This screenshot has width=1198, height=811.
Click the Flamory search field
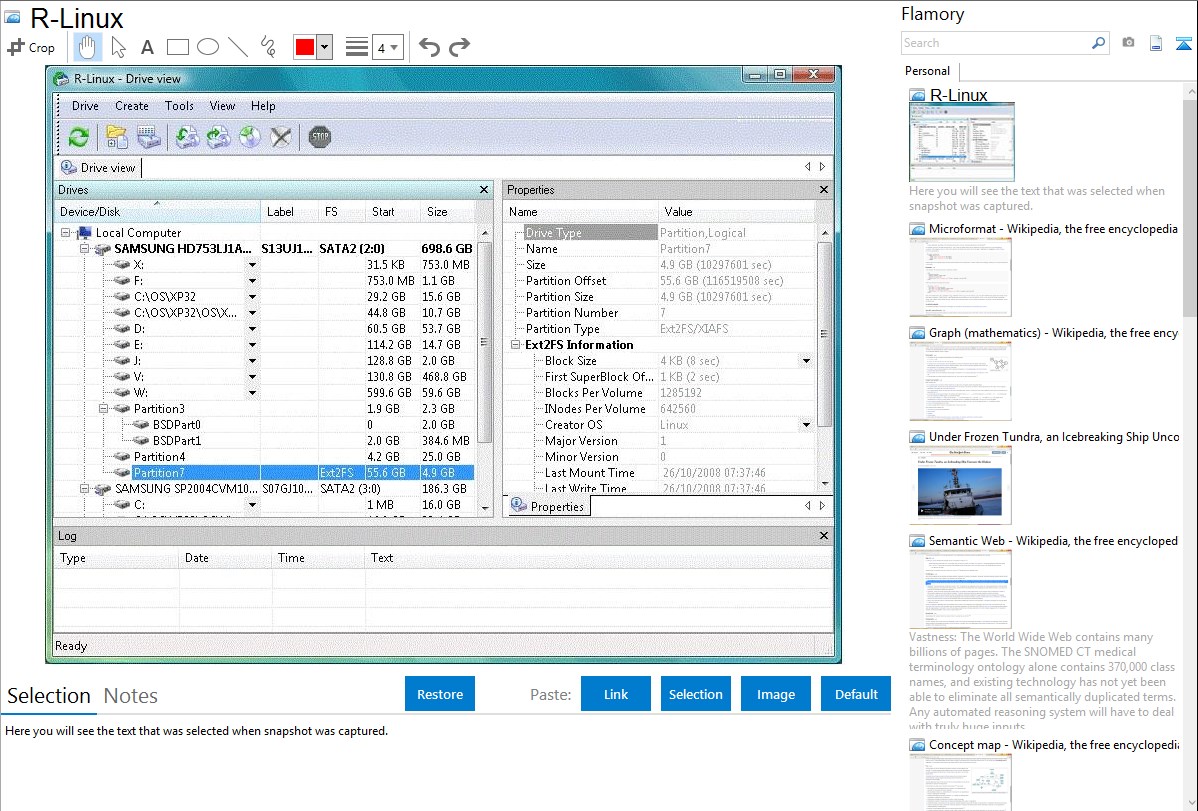point(995,43)
